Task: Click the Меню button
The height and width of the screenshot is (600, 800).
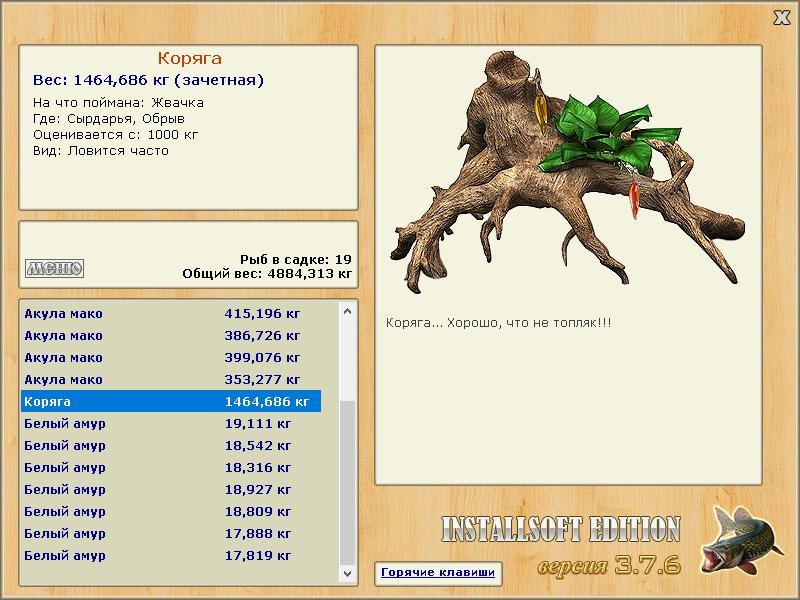Action: pos(55,268)
